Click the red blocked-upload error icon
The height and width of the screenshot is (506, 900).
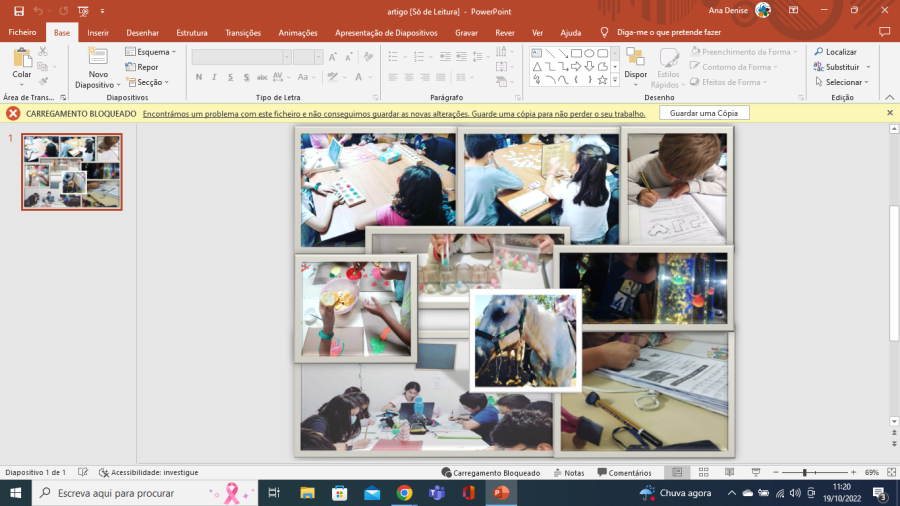click(13, 114)
